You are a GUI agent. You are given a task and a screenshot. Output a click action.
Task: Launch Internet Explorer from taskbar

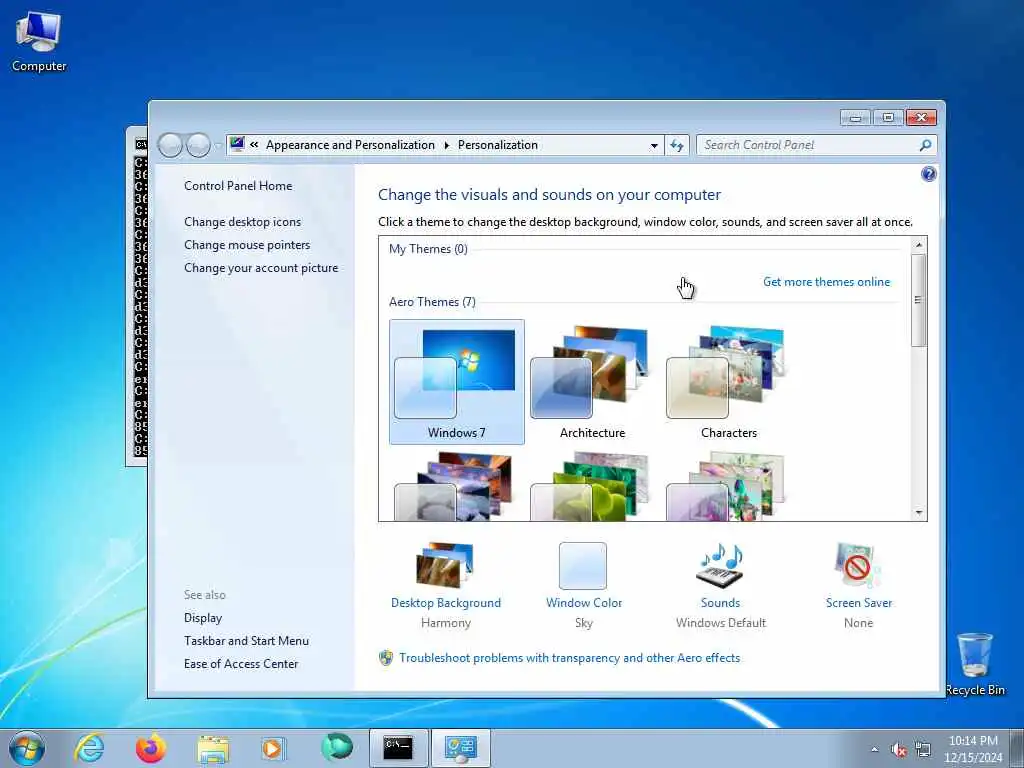tap(89, 748)
